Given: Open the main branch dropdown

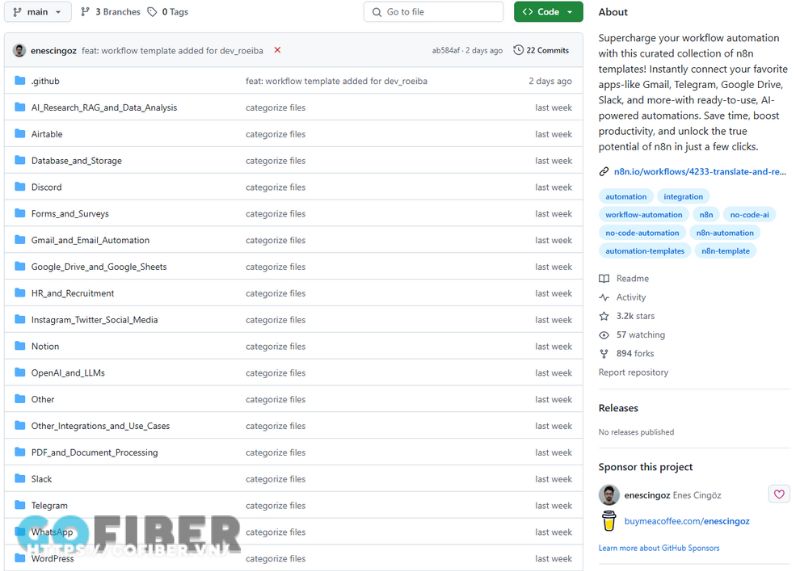Looking at the screenshot, I should click(38, 12).
